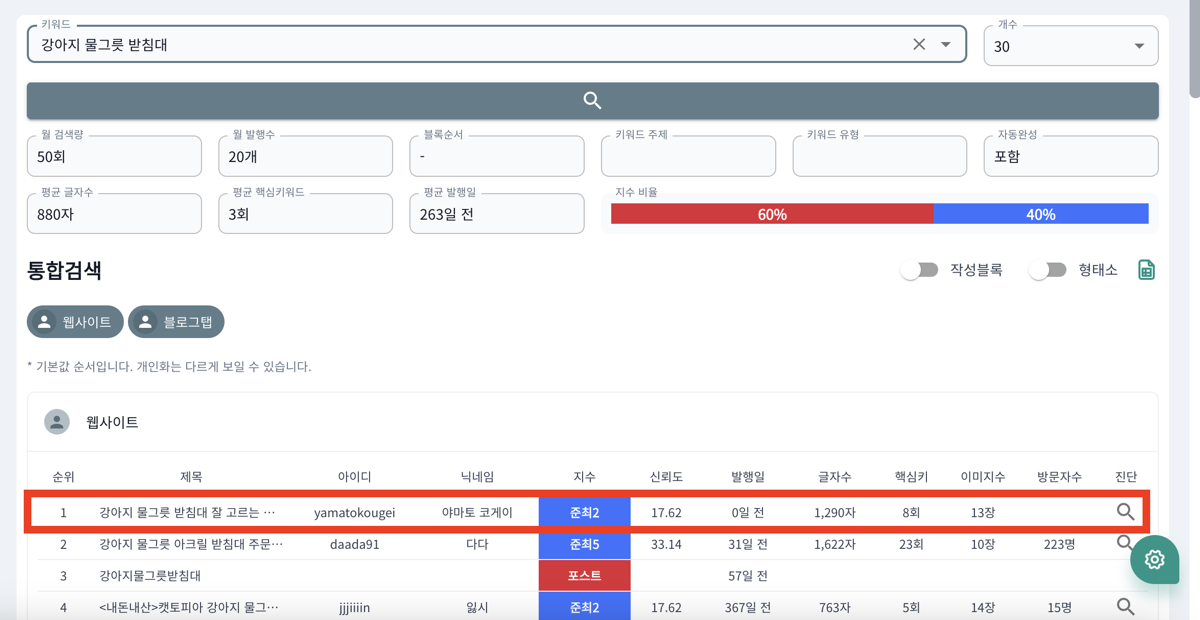Clear the keyword field with X icon
Screen dimensions: 1200x620
point(919,45)
